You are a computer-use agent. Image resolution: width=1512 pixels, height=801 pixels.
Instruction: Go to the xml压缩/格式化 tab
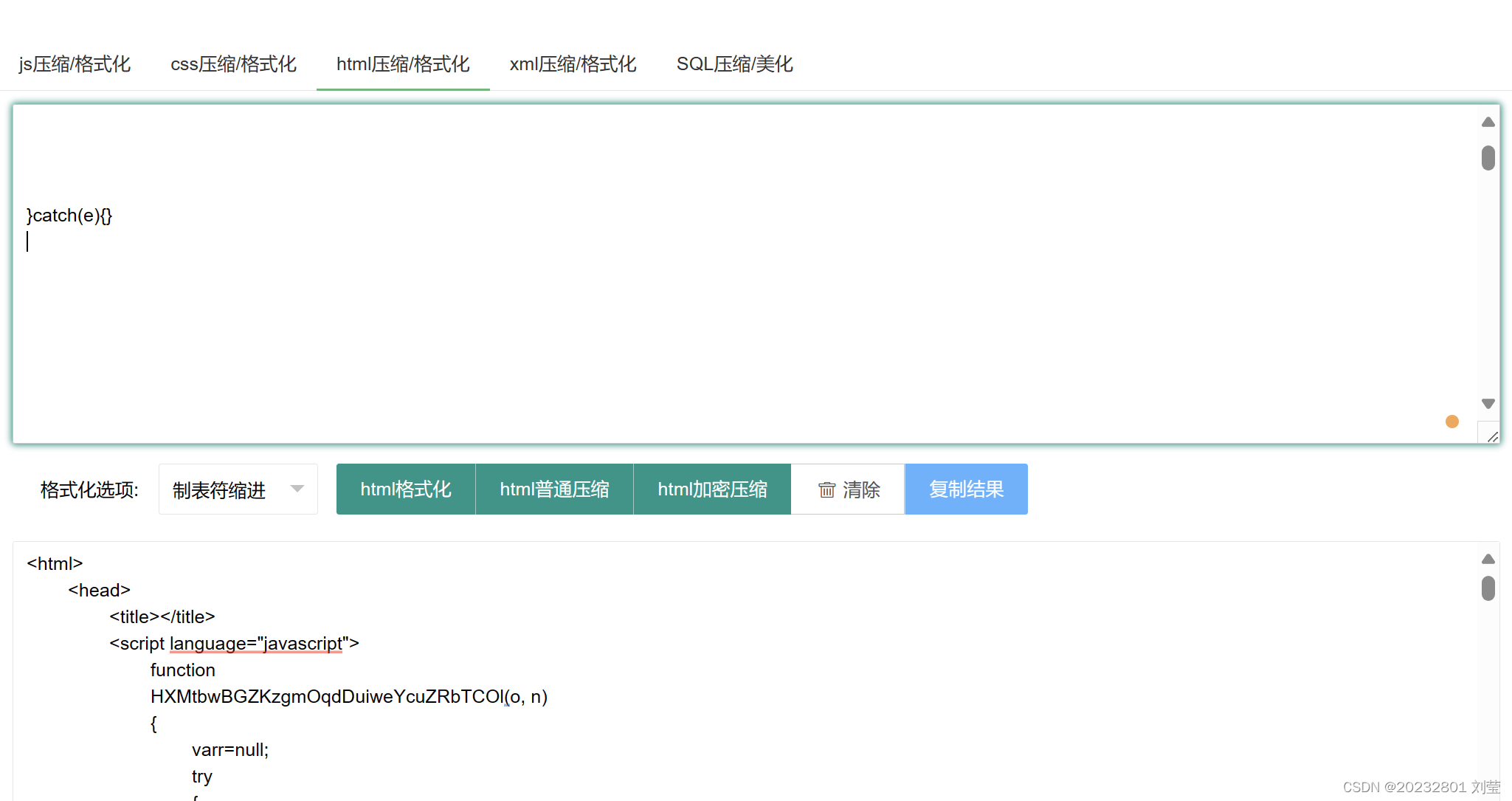573,64
